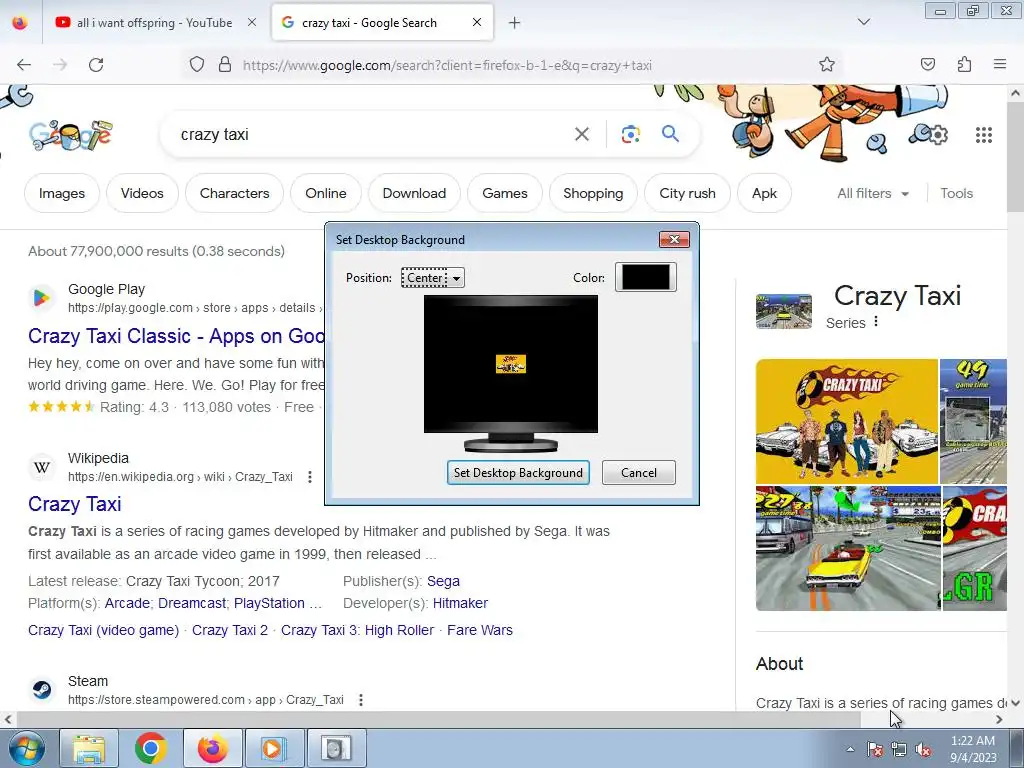Open the Wikipedia Crazy Taxi result link

tap(74, 504)
